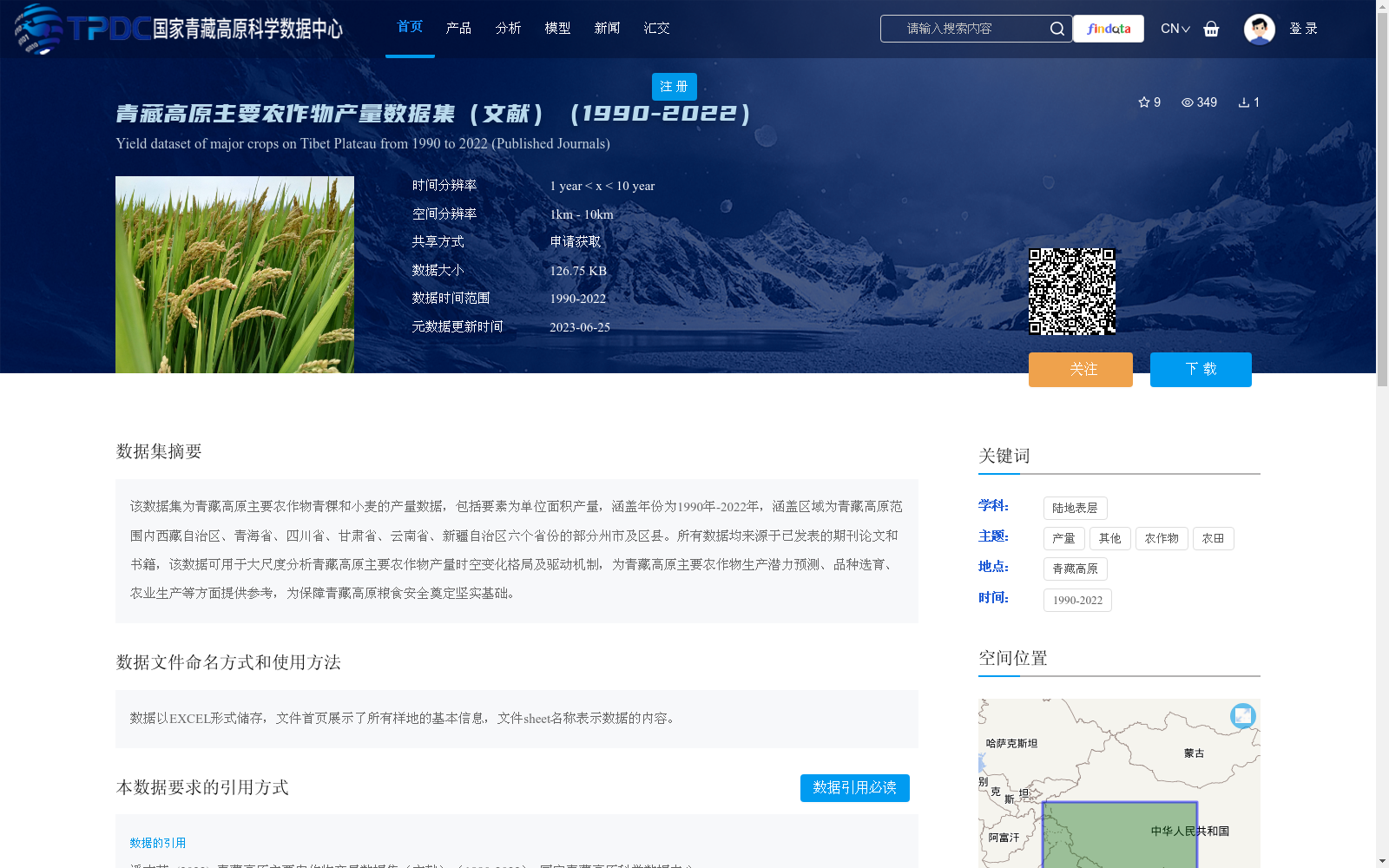Viewport: 1389px width, 868px height.
Task: Click the 1km - 10km resolution value
Action: click(582, 214)
